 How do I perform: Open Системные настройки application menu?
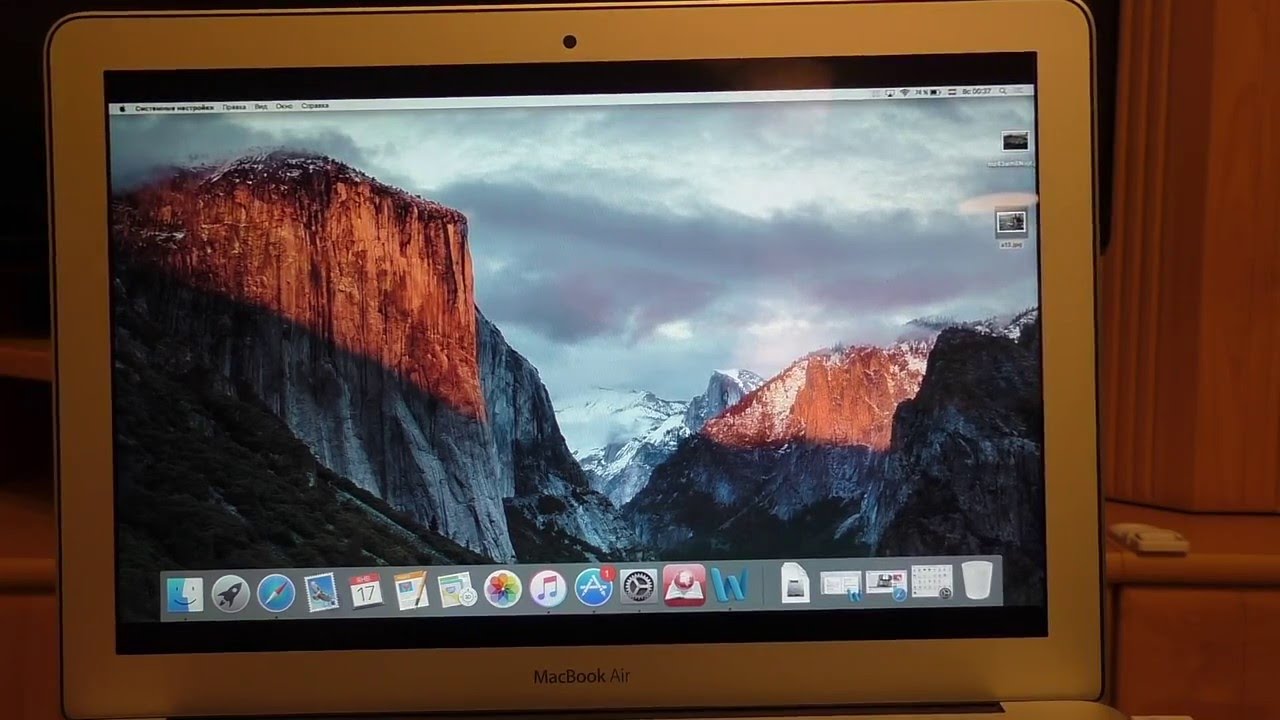click(x=175, y=107)
